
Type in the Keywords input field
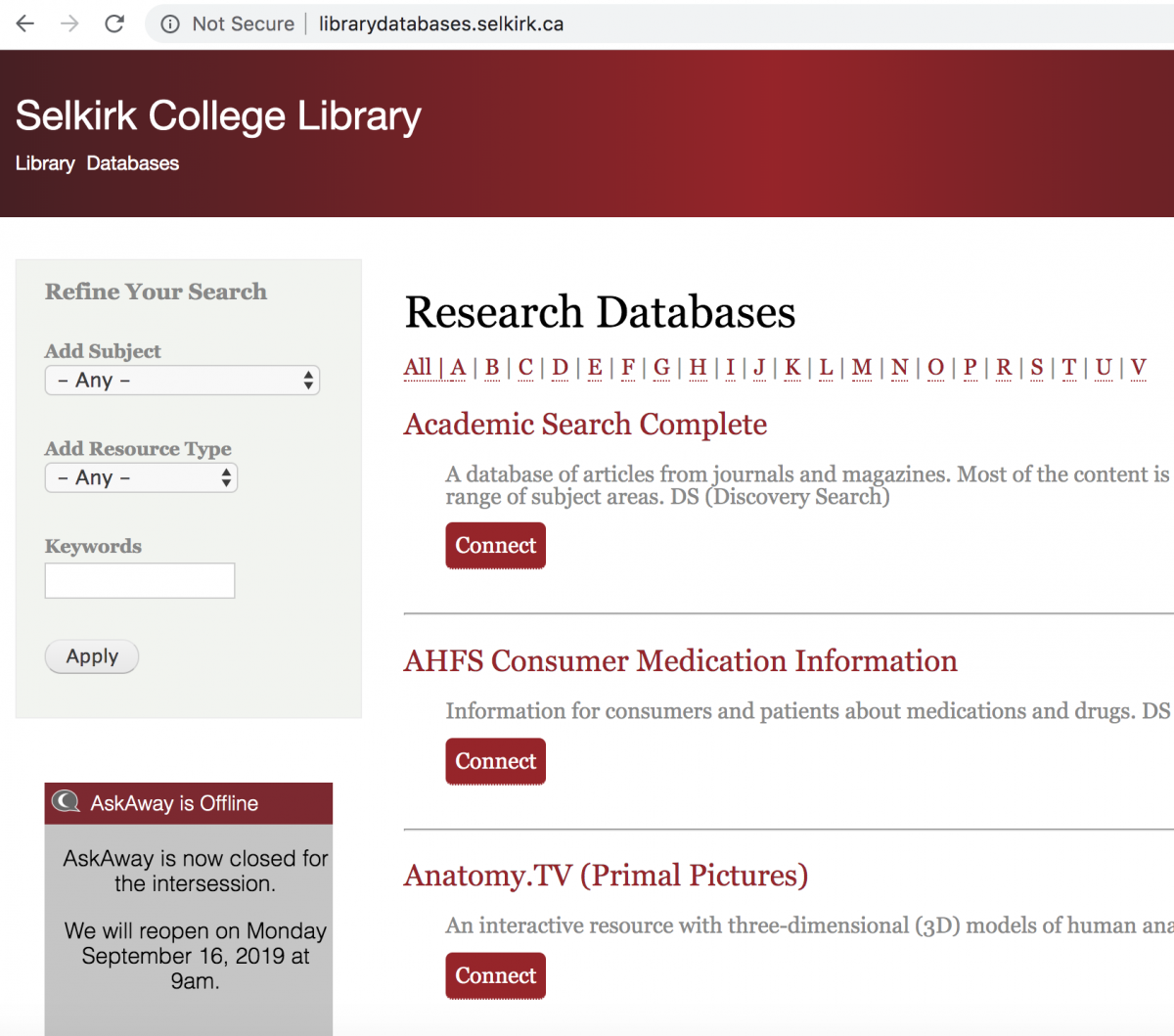[140, 580]
